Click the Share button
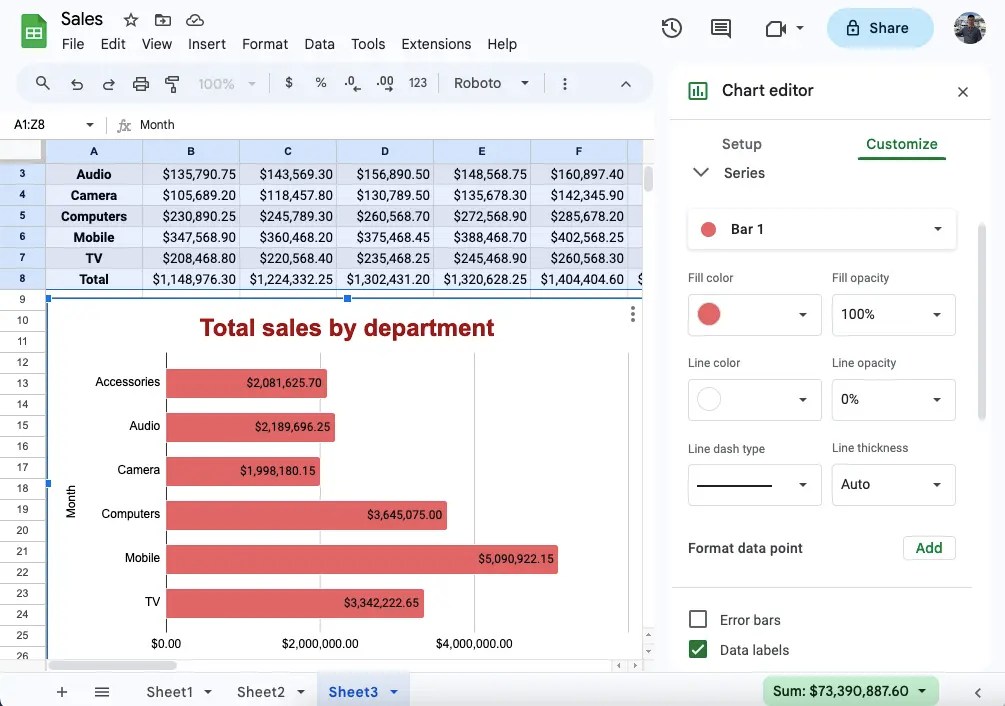Viewport: 1005px width, 706px height. pyautogui.click(x=879, y=28)
